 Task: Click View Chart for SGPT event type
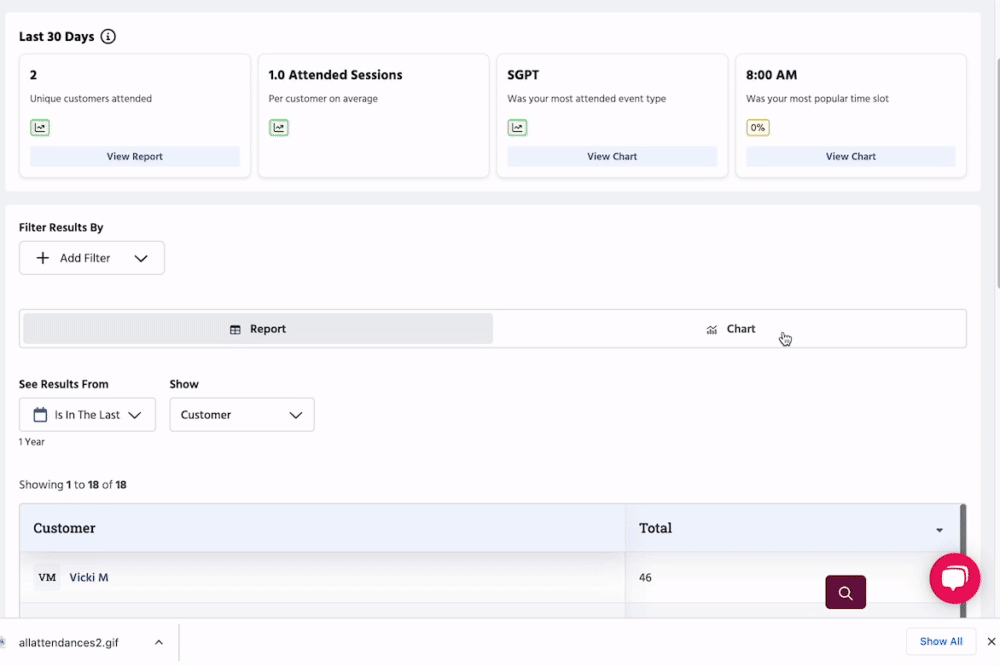pos(612,157)
